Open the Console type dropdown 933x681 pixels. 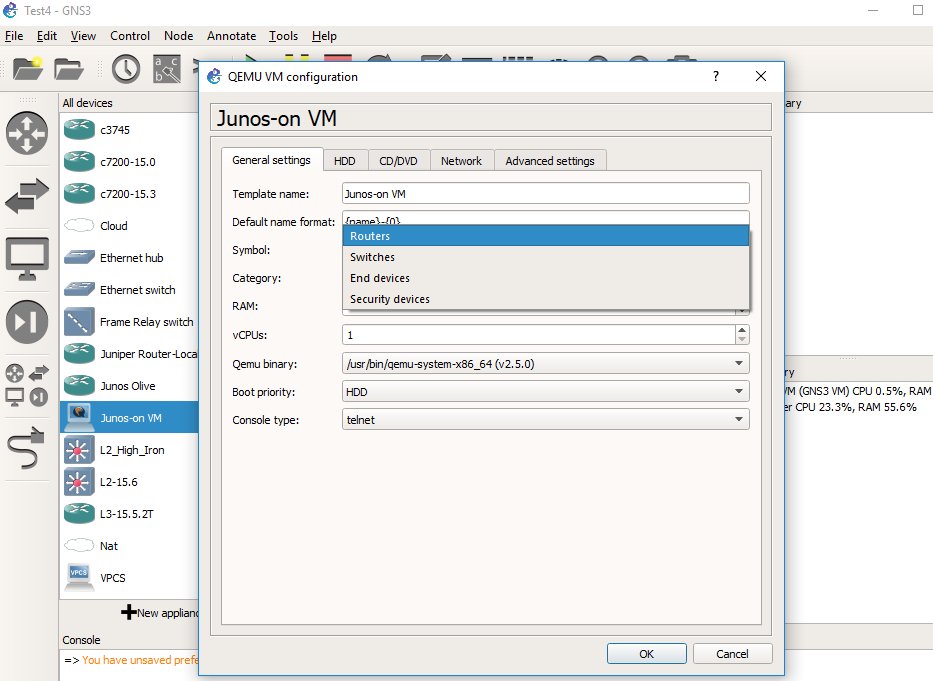(x=546, y=420)
